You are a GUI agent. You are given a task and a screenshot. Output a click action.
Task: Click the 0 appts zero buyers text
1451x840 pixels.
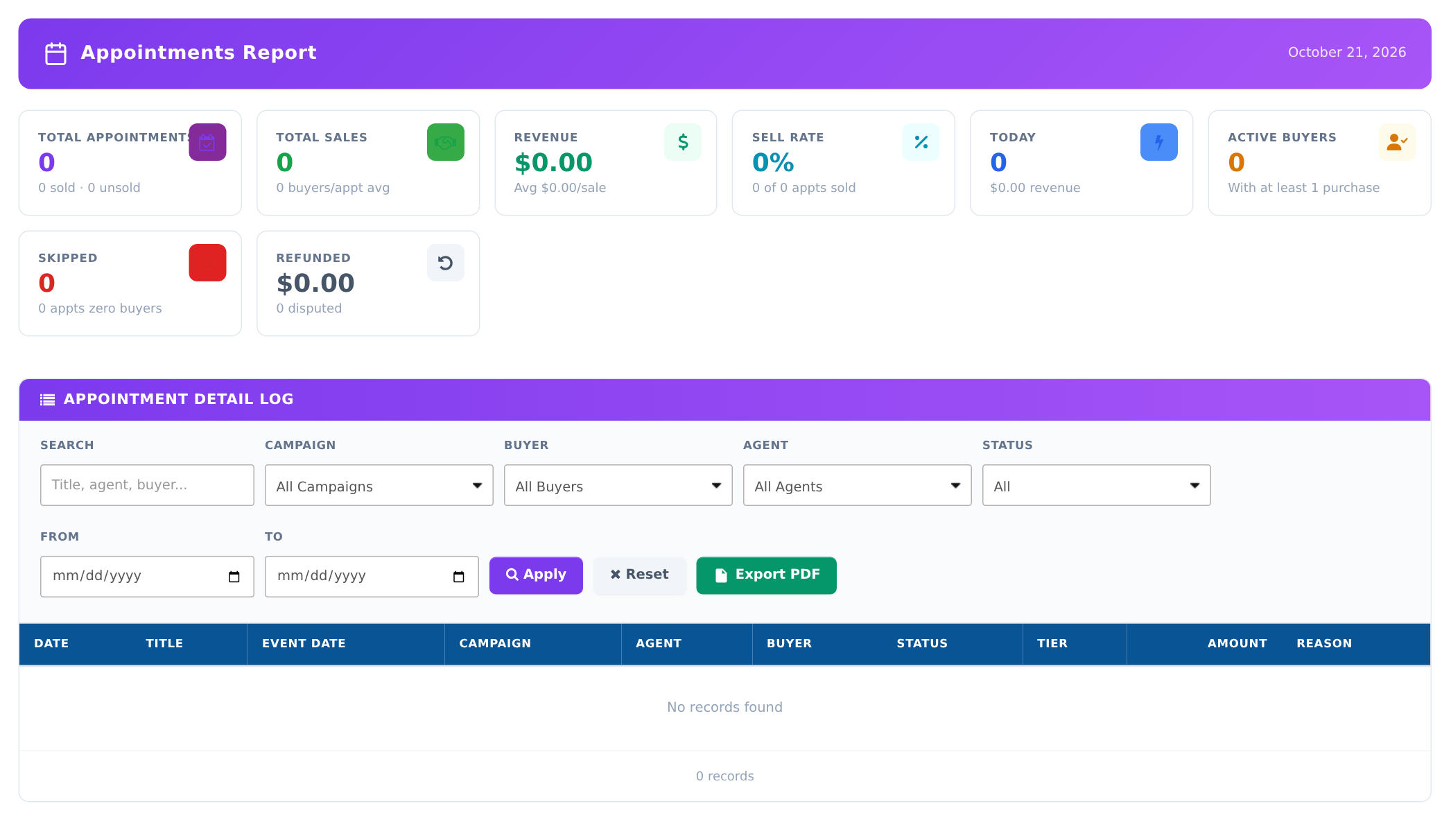100,308
